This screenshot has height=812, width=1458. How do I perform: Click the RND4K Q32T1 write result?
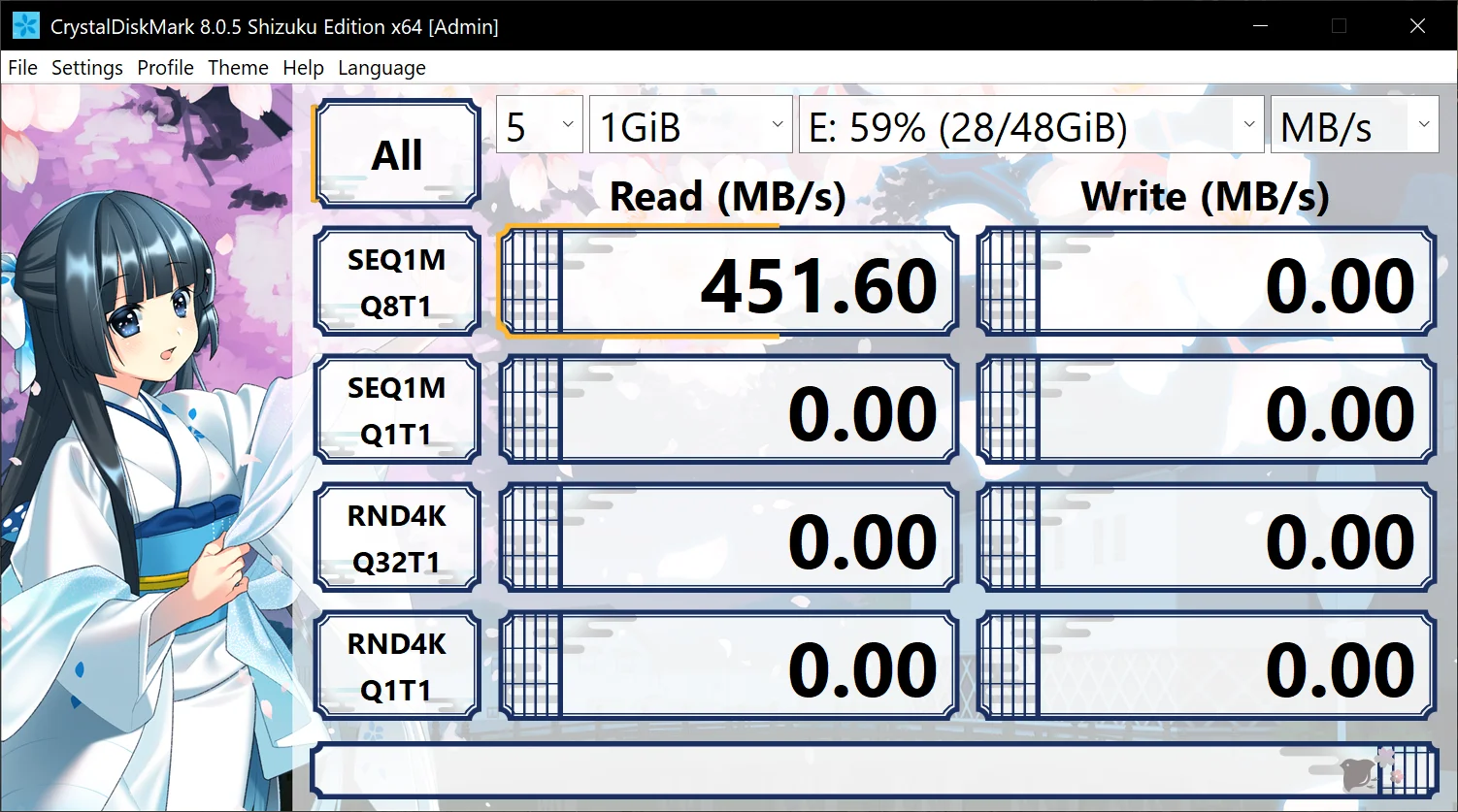pyautogui.click(x=1207, y=538)
